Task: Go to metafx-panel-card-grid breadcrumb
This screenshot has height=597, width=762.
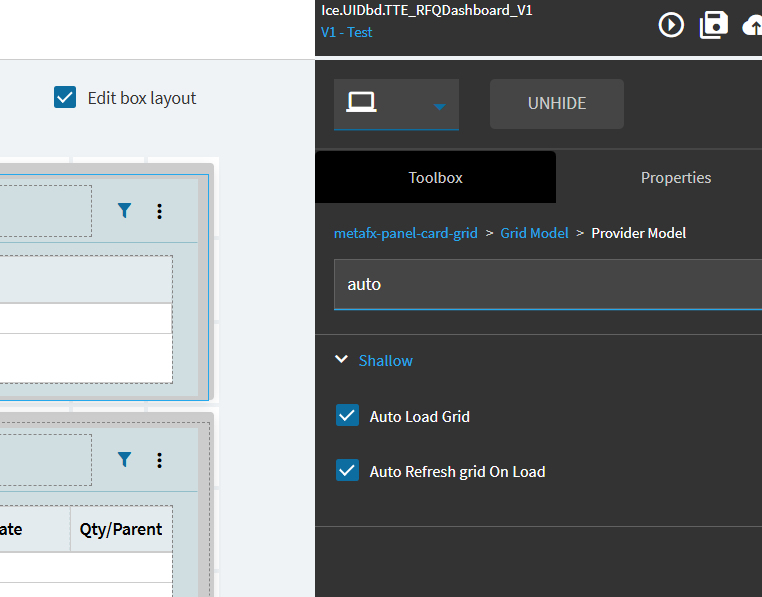Action: pyautogui.click(x=406, y=233)
